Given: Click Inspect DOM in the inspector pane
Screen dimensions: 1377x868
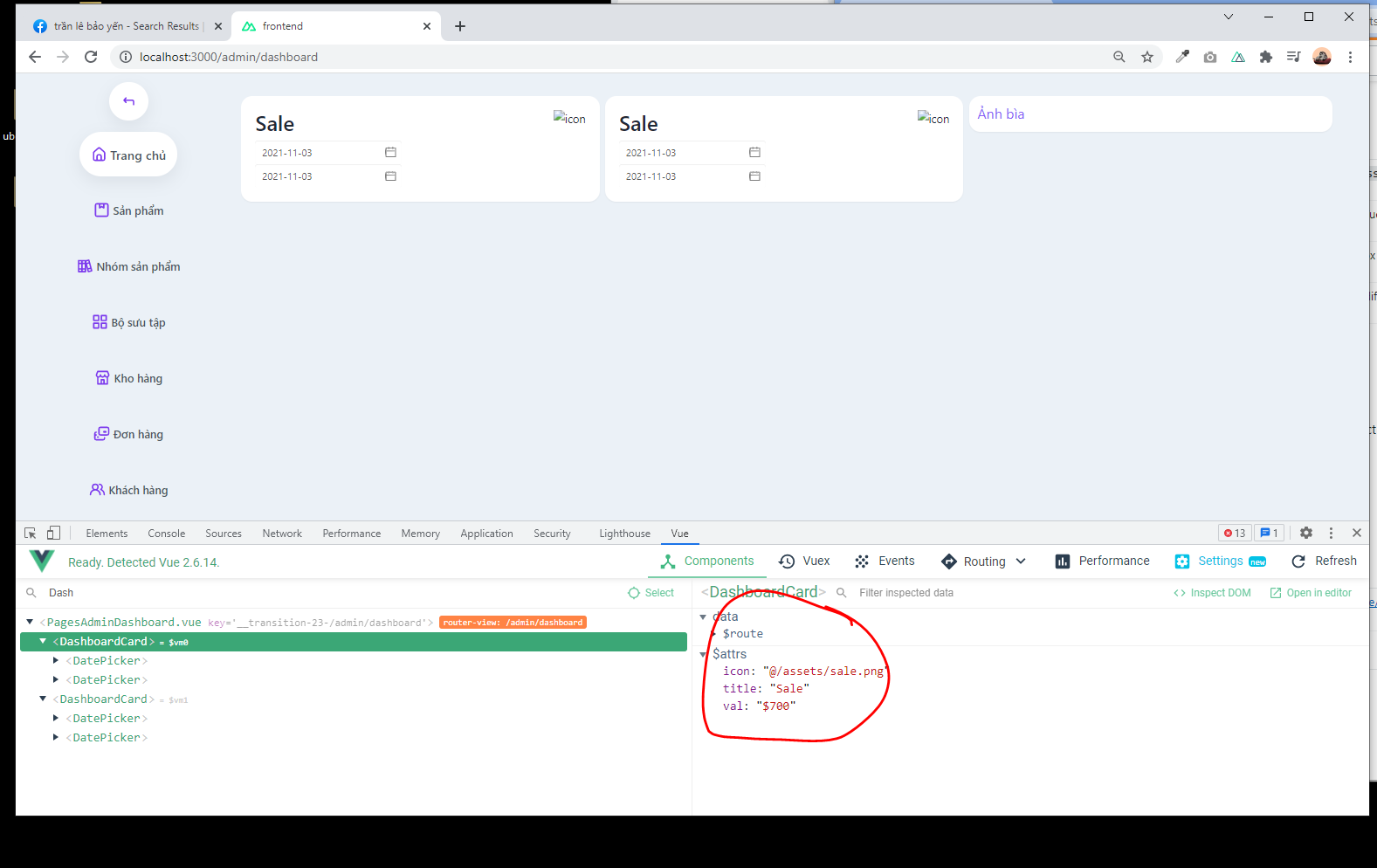Looking at the screenshot, I should pyautogui.click(x=1213, y=593).
